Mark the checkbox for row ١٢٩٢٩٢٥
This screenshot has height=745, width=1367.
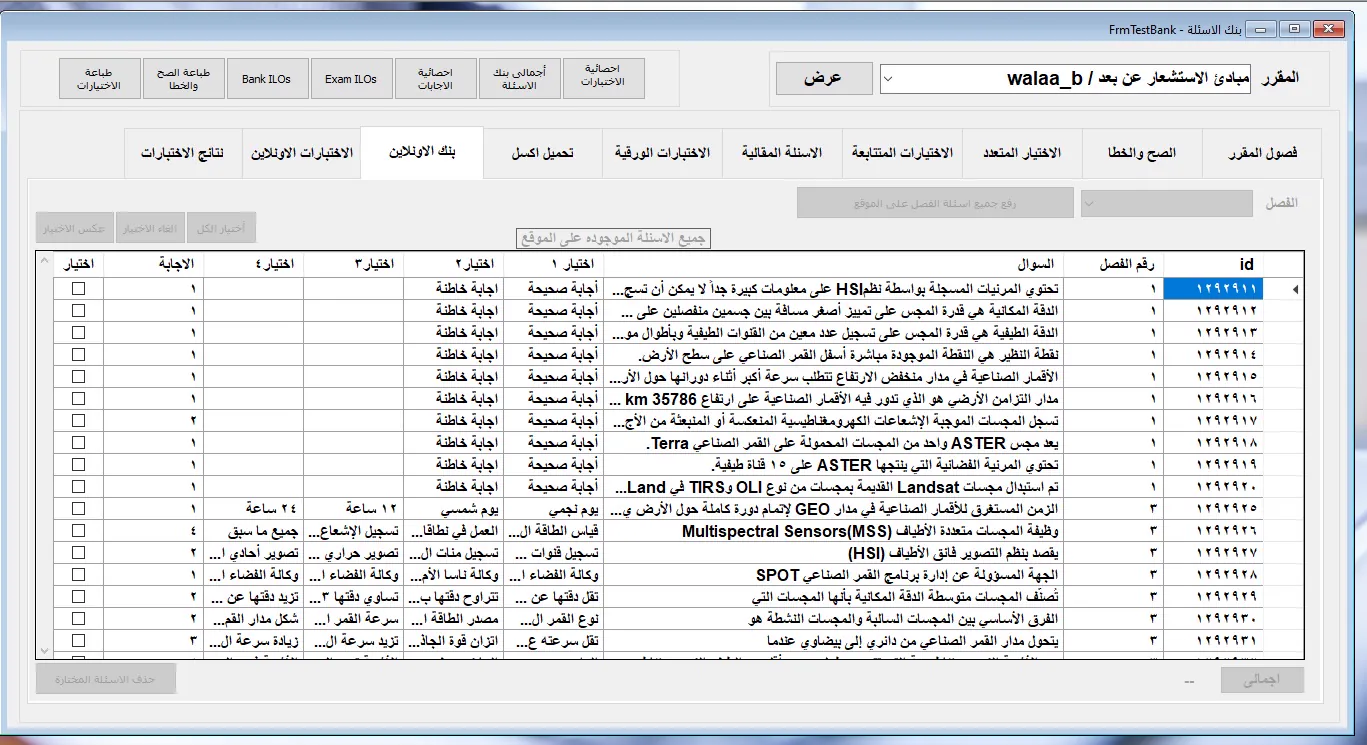click(78, 508)
